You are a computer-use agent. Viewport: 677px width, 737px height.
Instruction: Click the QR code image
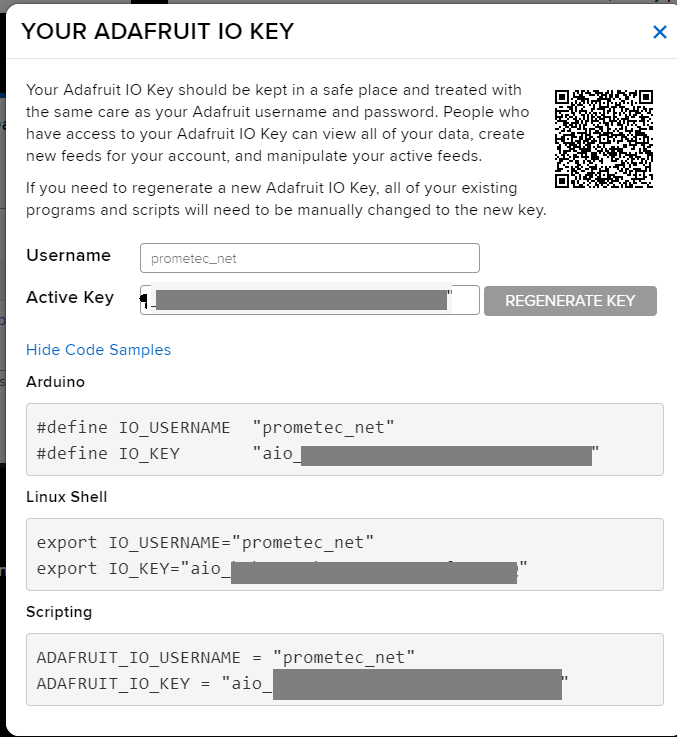point(604,139)
